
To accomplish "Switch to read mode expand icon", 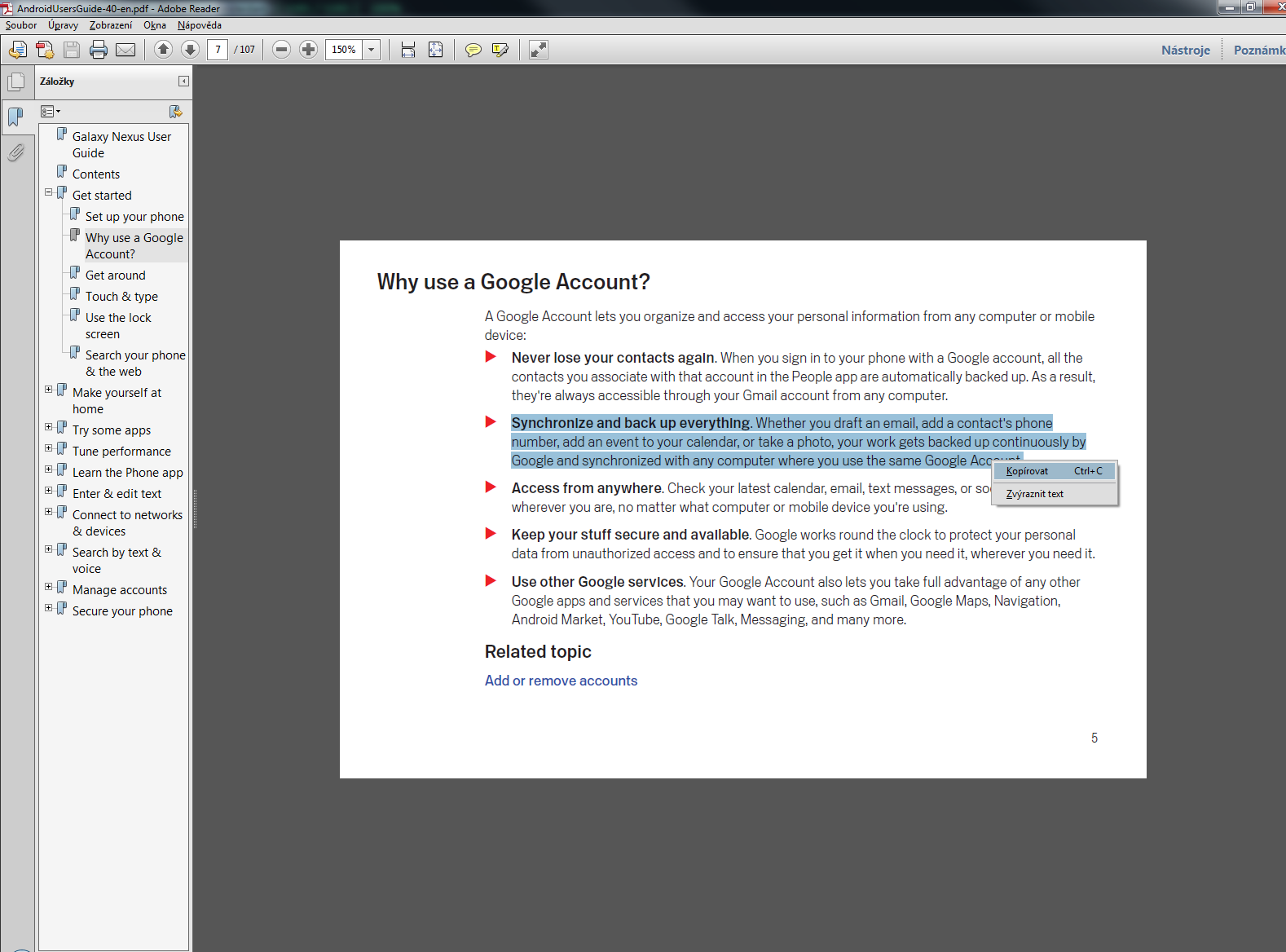I will point(539,50).
